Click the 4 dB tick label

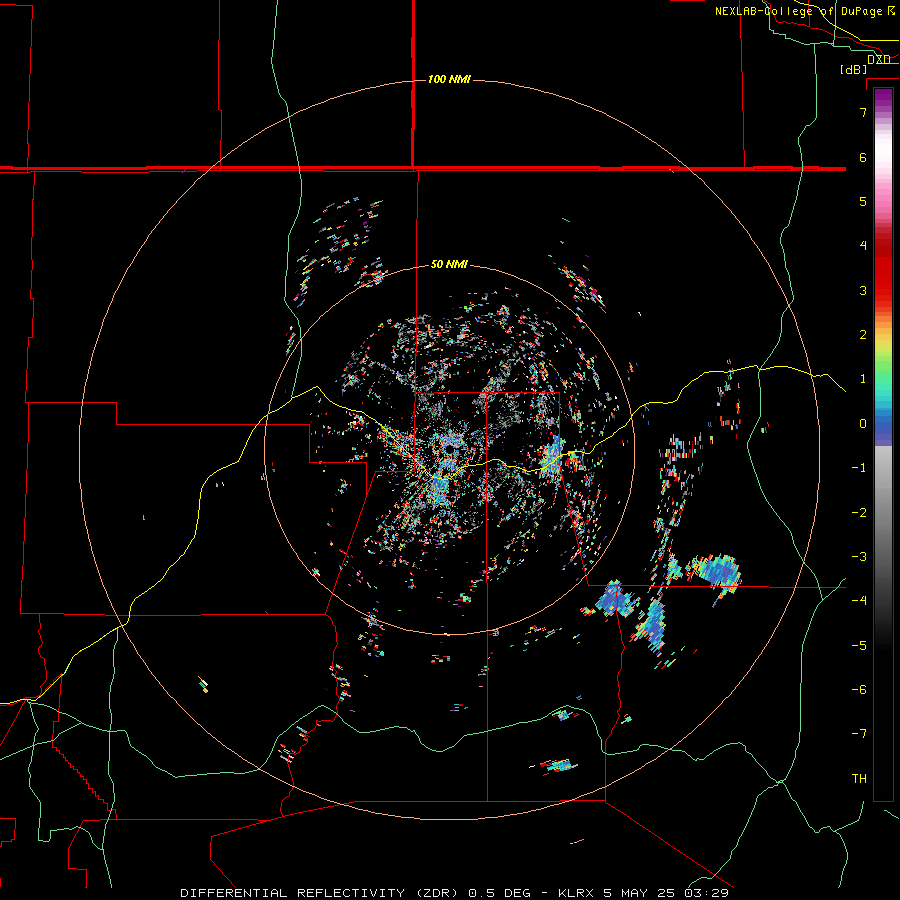pyautogui.click(x=863, y=246)
